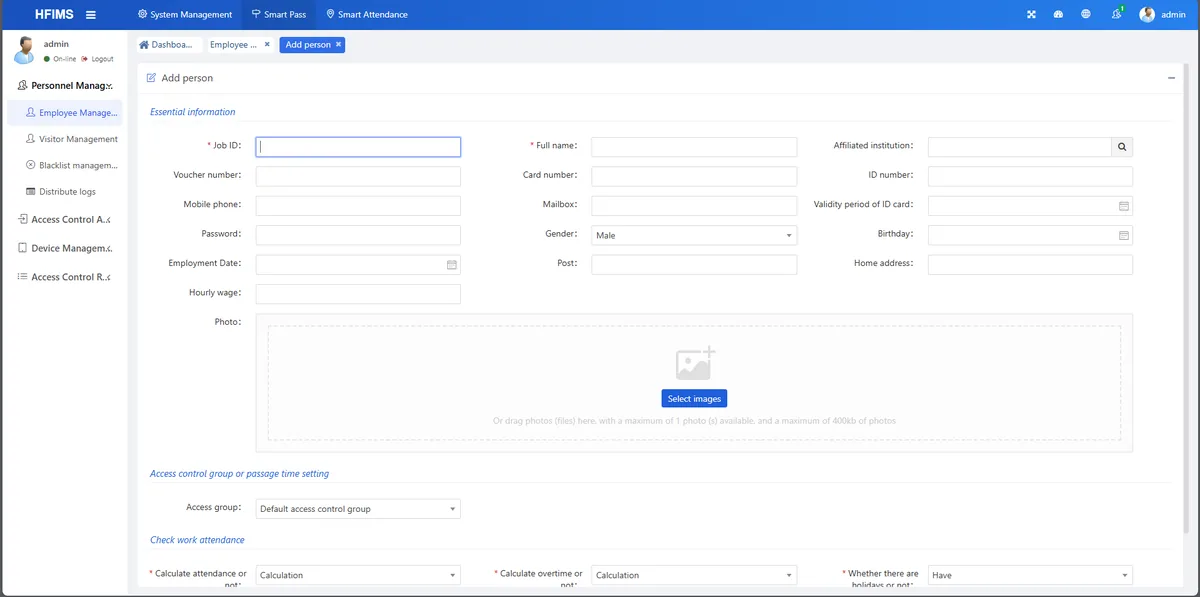Click the fullscreen expand icon in header
Viewport: 1200px width, 597px height.
click(1031, 14)
